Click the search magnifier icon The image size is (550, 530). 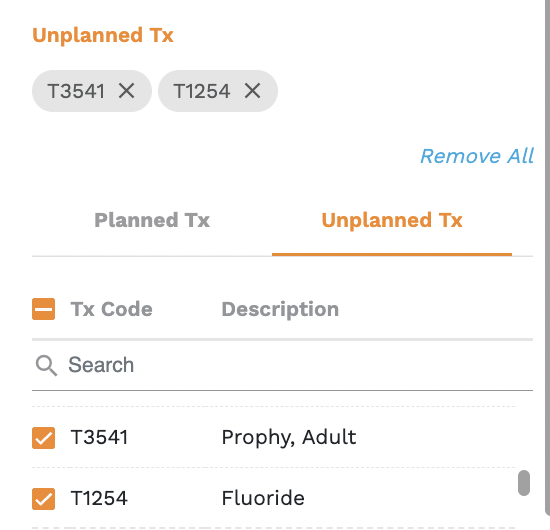click(x=46, y=365)
